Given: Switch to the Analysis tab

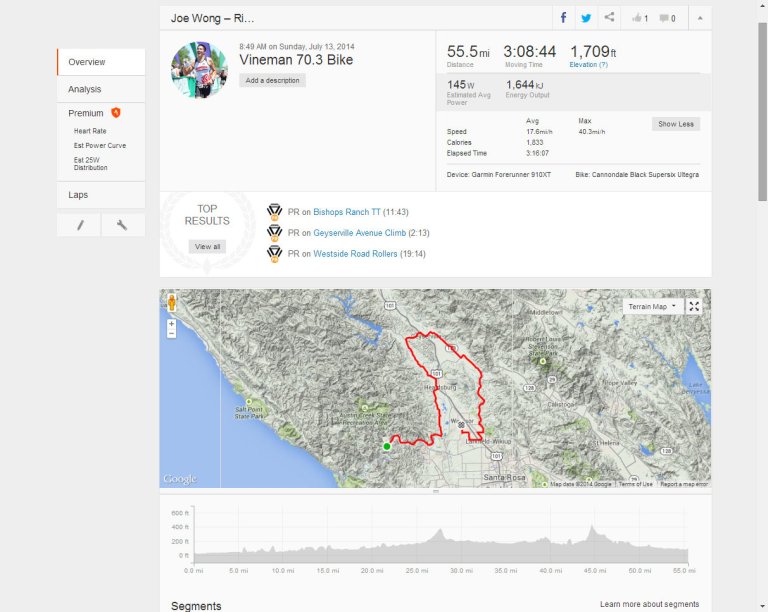Looking at the screenshot, I should [x=85, y=89].
